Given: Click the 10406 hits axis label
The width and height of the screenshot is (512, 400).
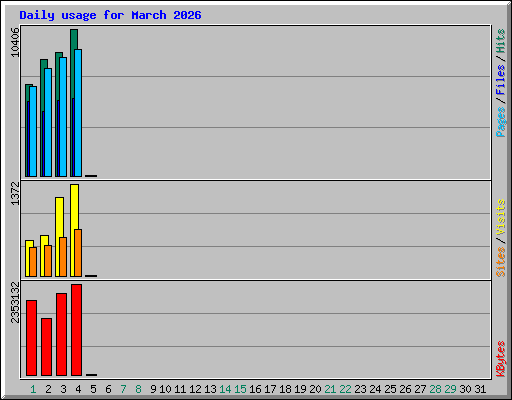Looking at the screenshot, I should tap(15, 42).
